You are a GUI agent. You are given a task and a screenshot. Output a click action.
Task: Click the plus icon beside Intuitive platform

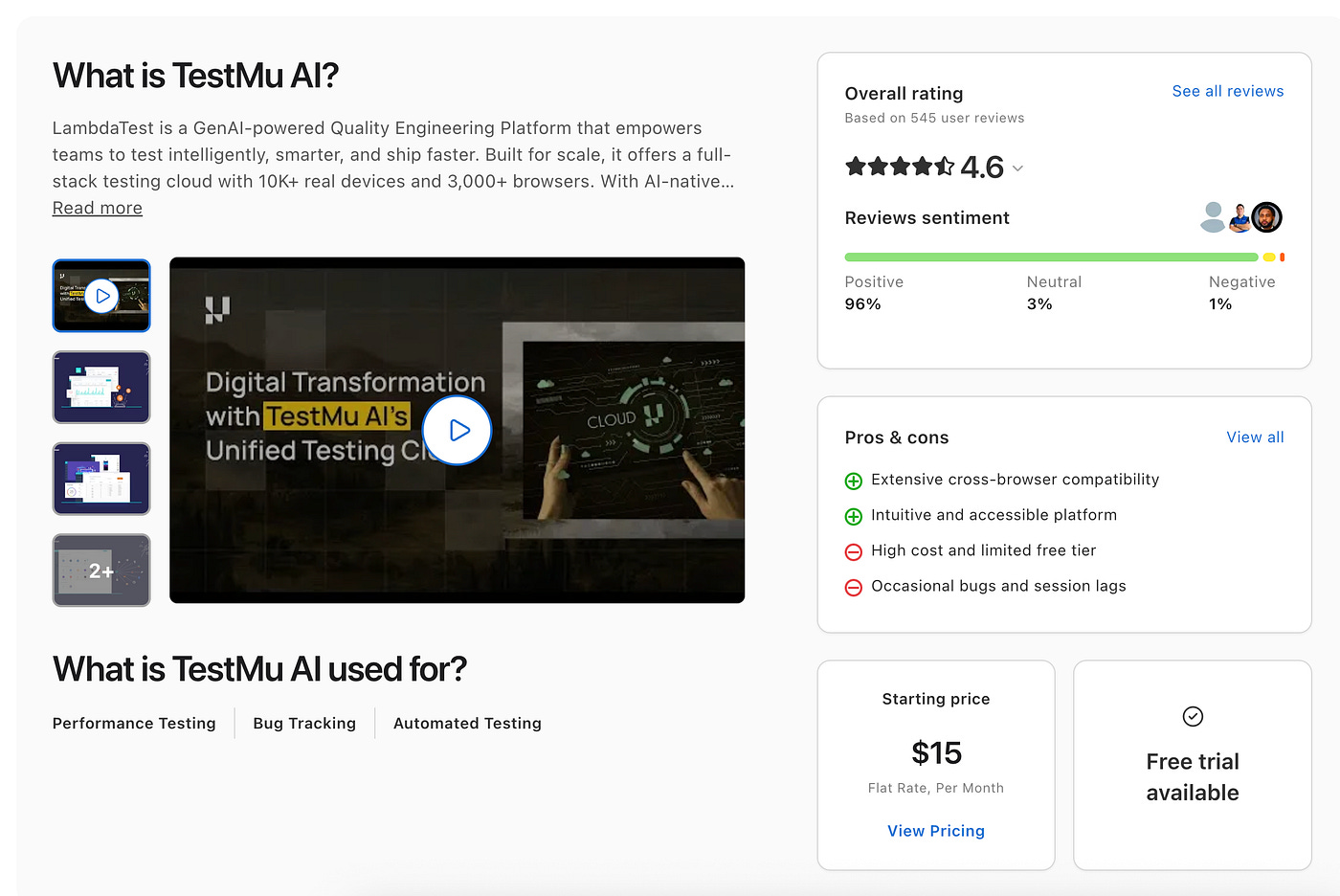[854, 516]
